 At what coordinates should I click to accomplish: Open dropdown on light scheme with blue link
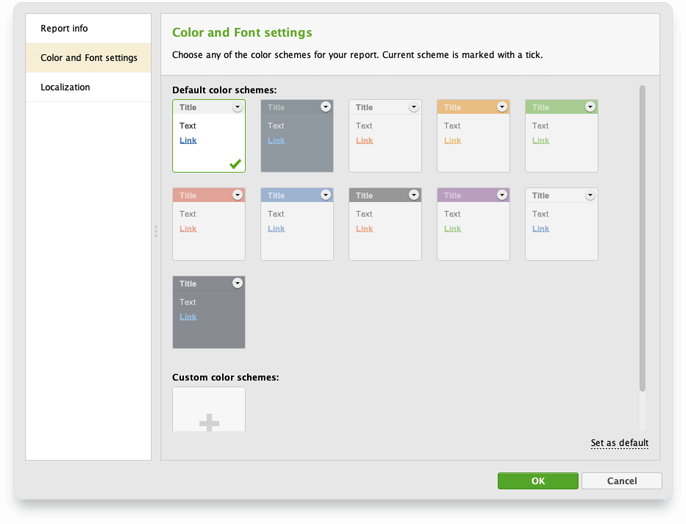590,195
